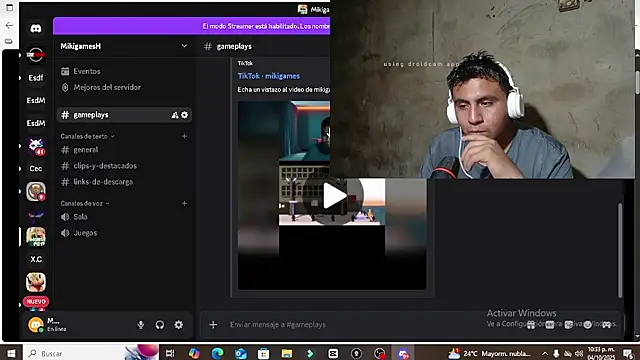Open TikTok · mikigames link
Viewport: 640px width, 360px height.
coord(269,76)
